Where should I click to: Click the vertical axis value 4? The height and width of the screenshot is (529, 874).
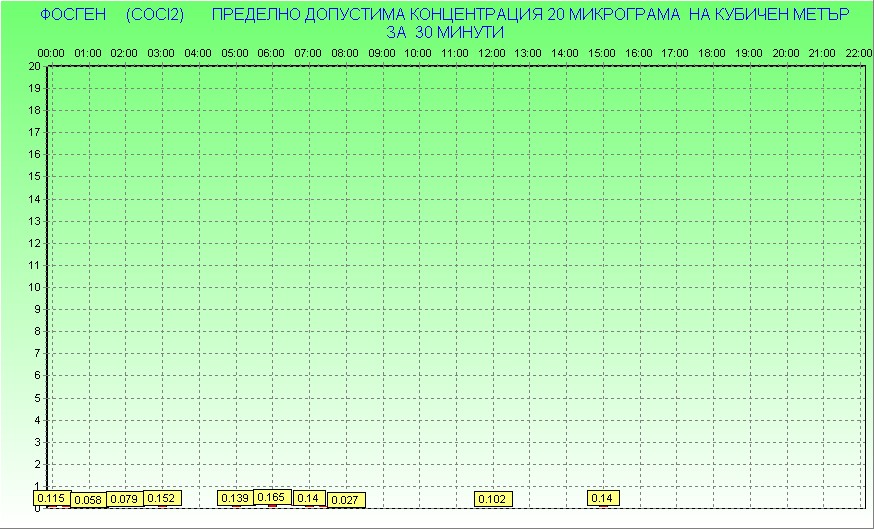point(37,420)
